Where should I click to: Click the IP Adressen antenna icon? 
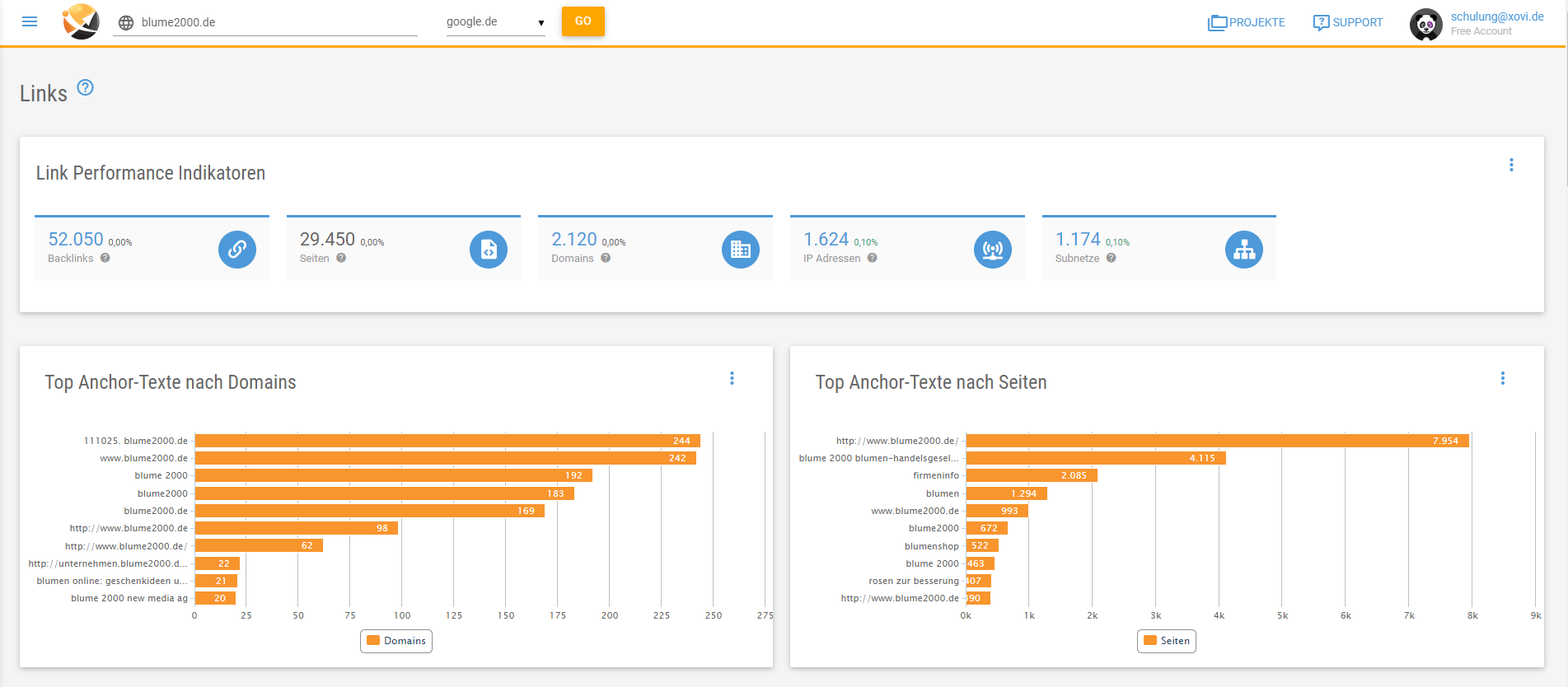993,250
